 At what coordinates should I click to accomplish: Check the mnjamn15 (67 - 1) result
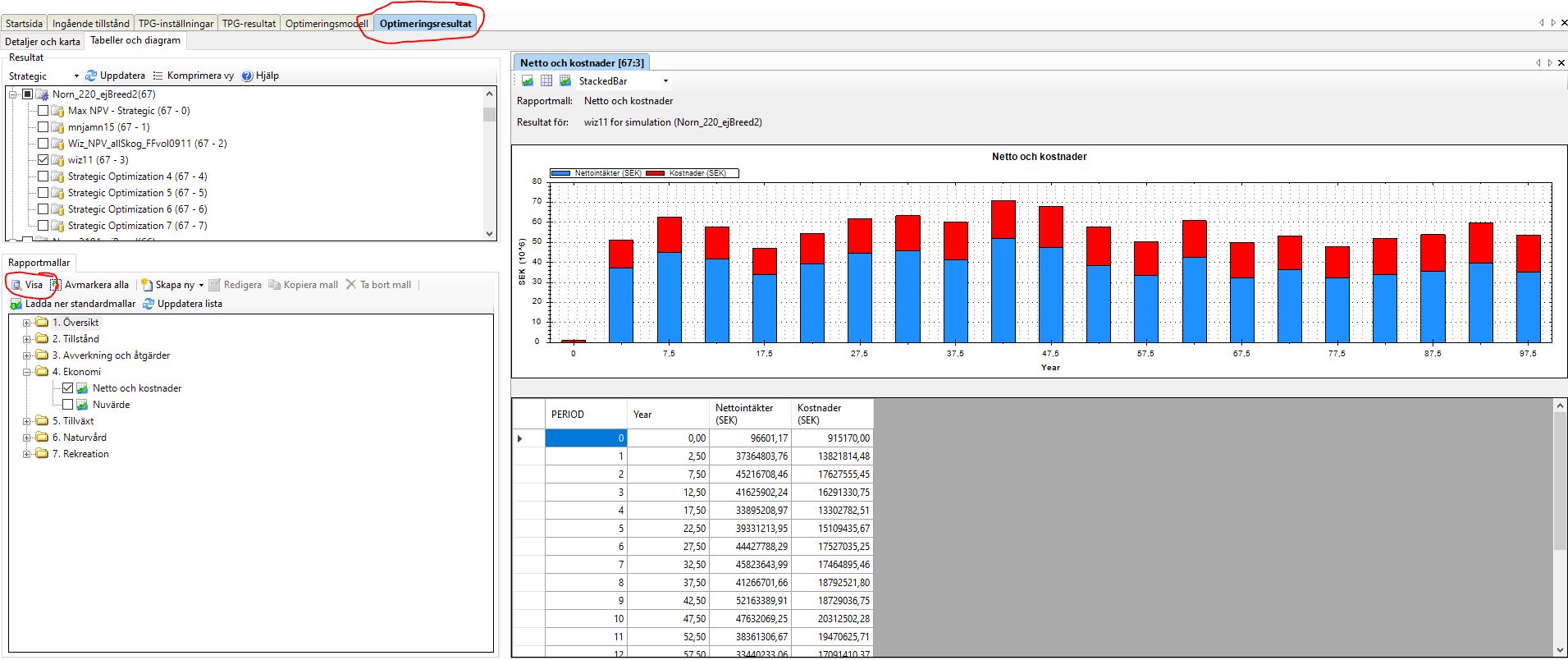click(x=43, y=127)
